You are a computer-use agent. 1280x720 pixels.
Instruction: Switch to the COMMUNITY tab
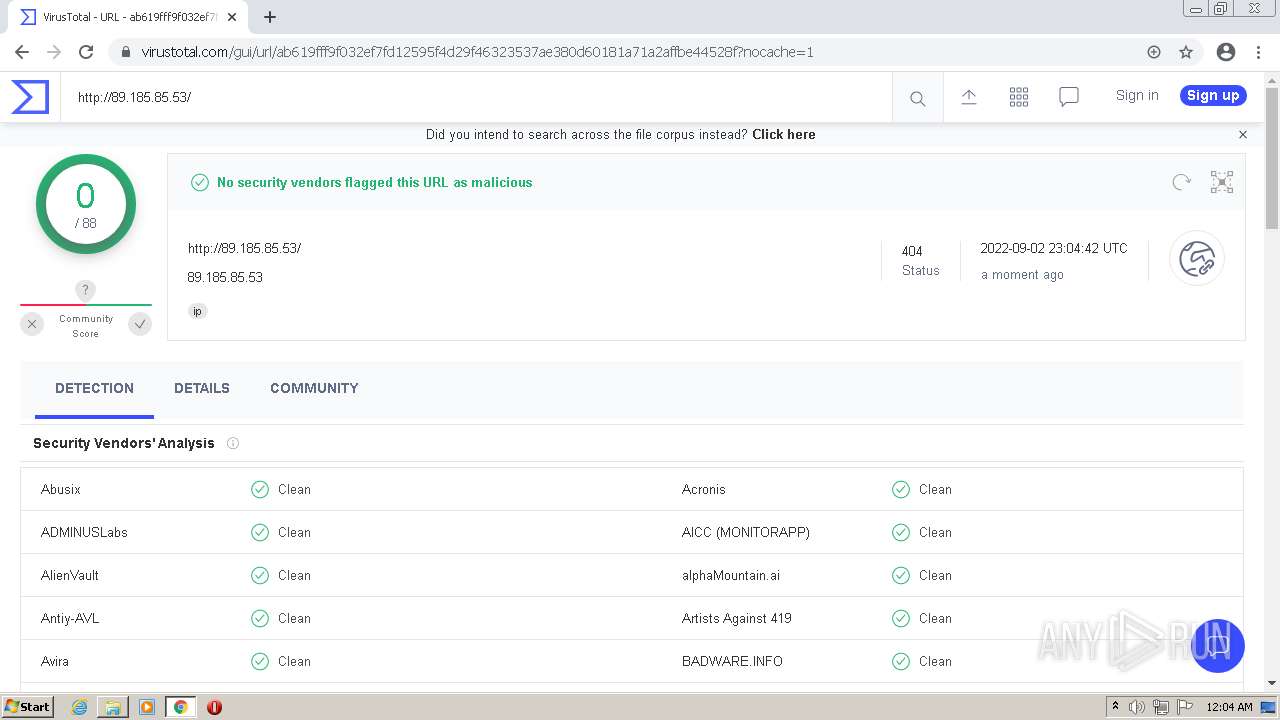pos(314,388)
